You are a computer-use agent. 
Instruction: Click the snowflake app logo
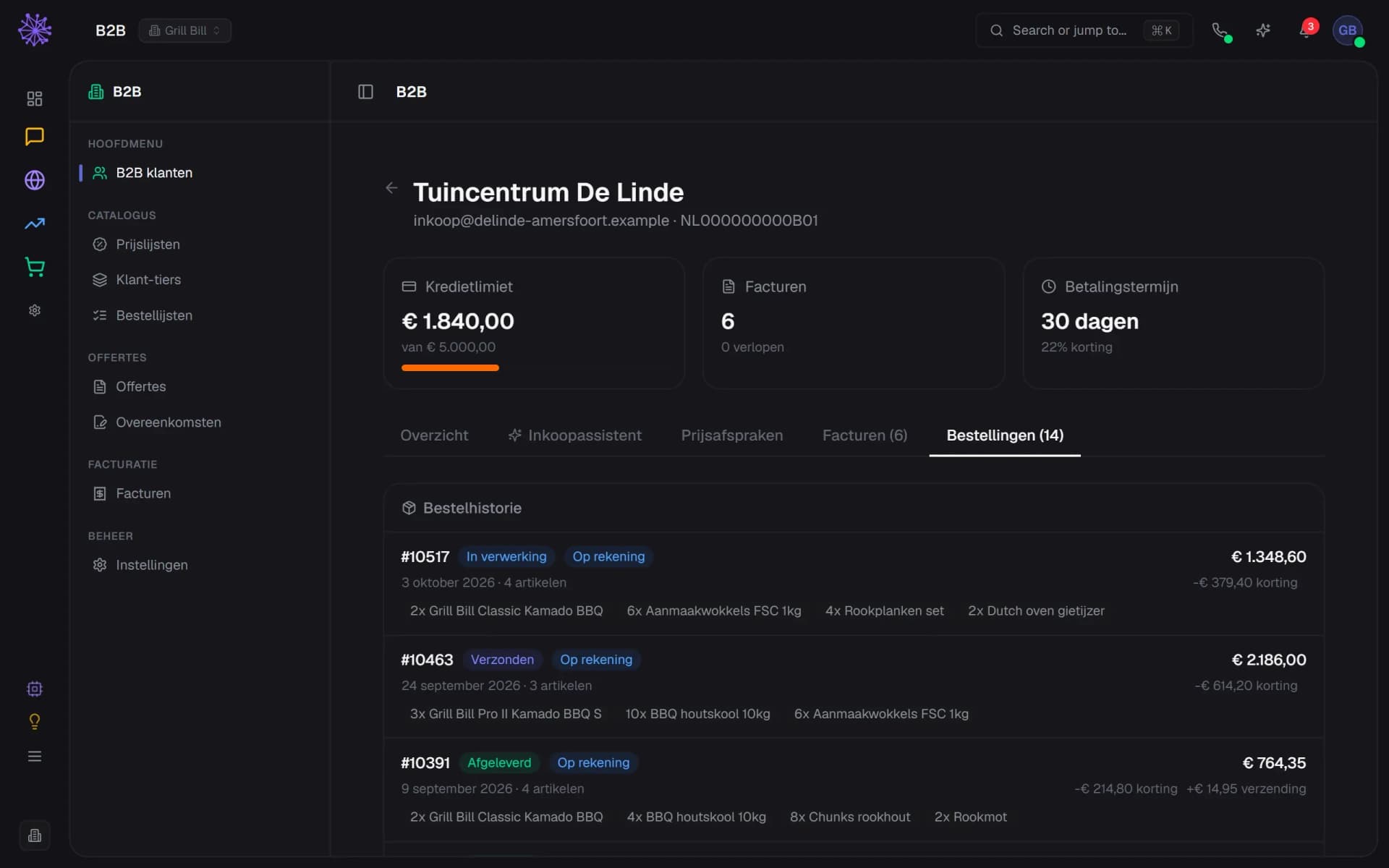pos(35,30)
